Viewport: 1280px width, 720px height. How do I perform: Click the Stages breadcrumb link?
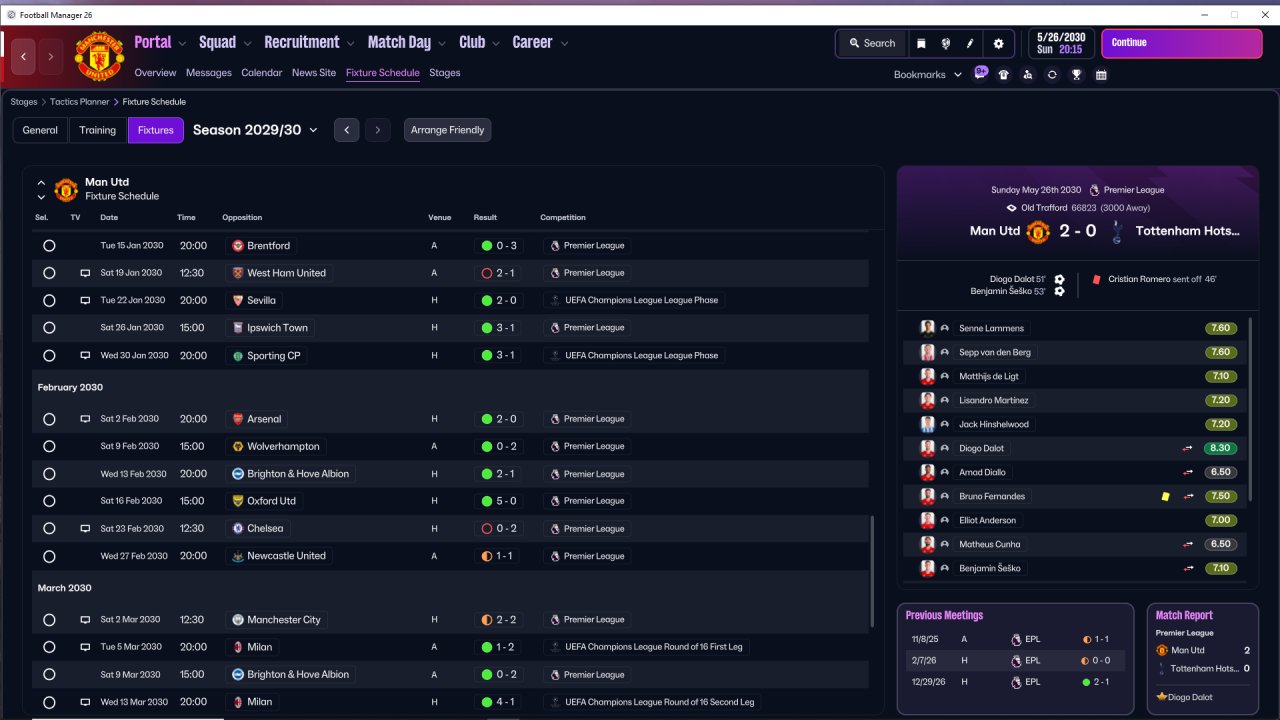click(24, 102)
